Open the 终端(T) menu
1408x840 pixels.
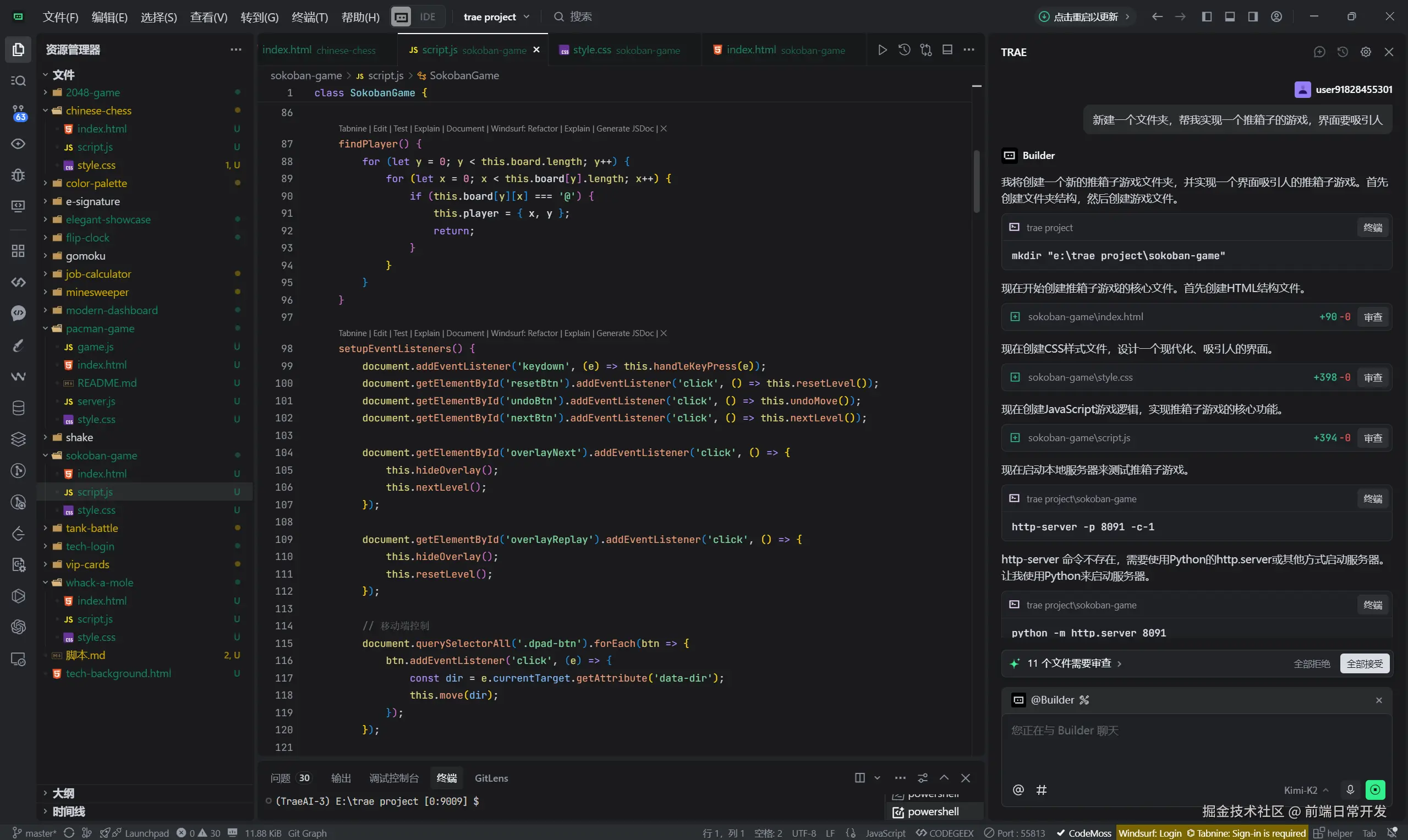(x=309, y=17)
